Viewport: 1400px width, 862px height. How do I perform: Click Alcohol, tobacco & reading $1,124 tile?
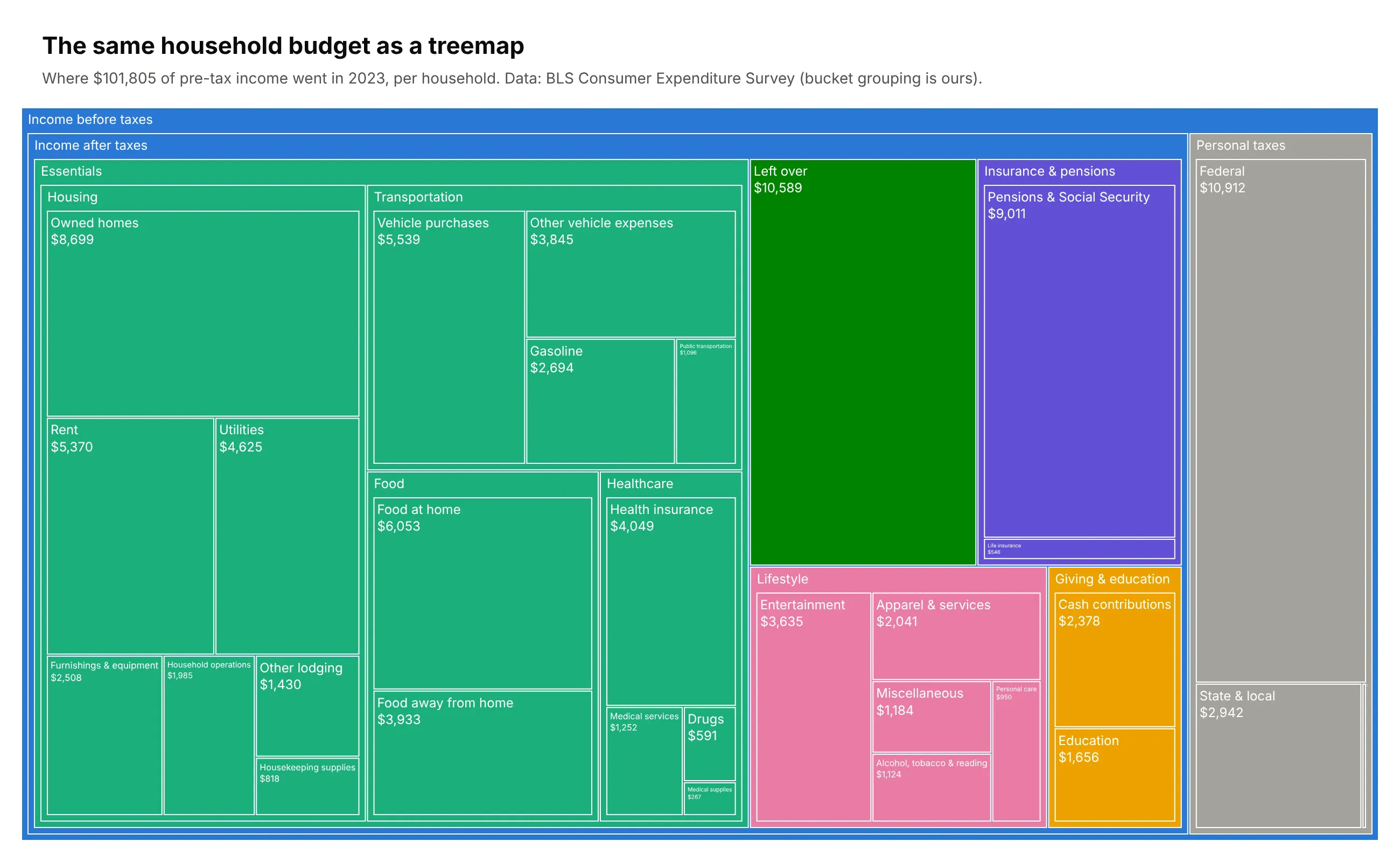[x=932, y=787]
